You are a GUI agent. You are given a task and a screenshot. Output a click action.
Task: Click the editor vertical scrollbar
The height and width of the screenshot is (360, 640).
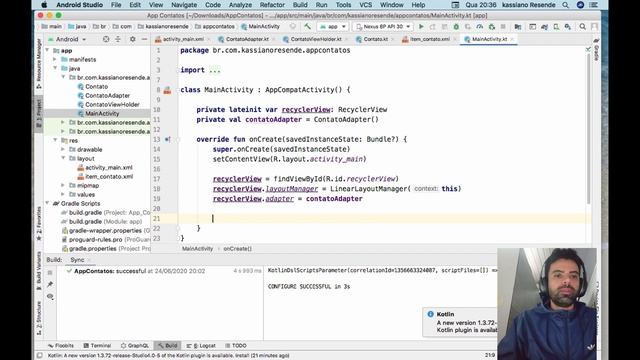click(x=588, y=129)
